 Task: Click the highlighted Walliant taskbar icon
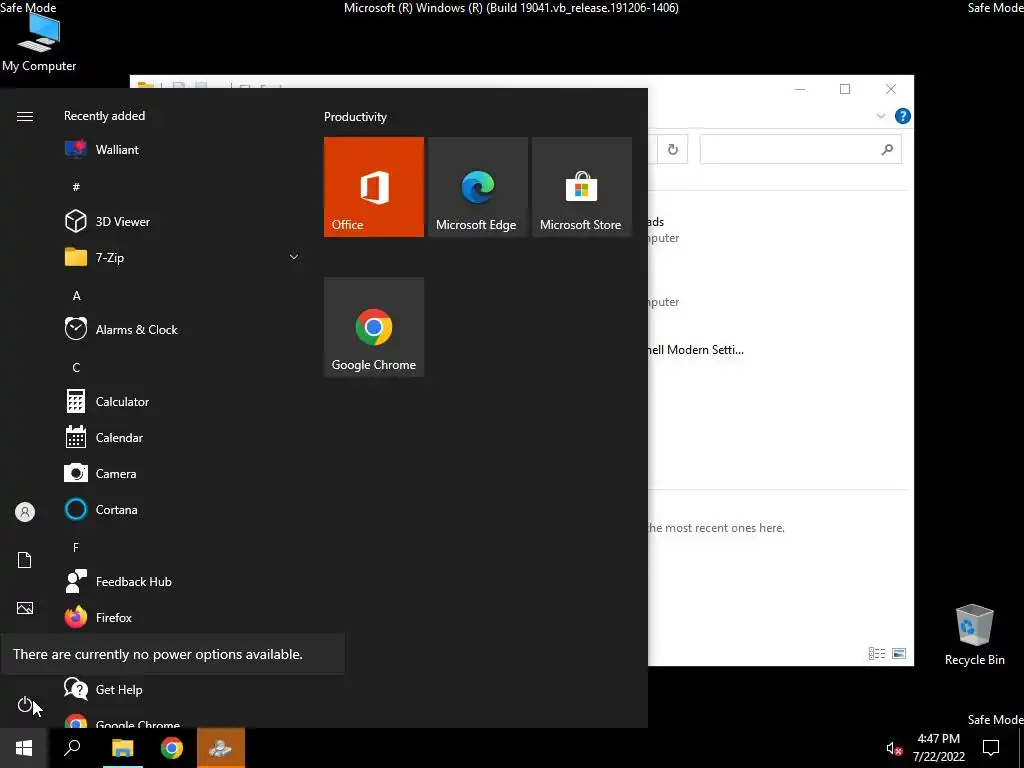[x=221, y=748]
